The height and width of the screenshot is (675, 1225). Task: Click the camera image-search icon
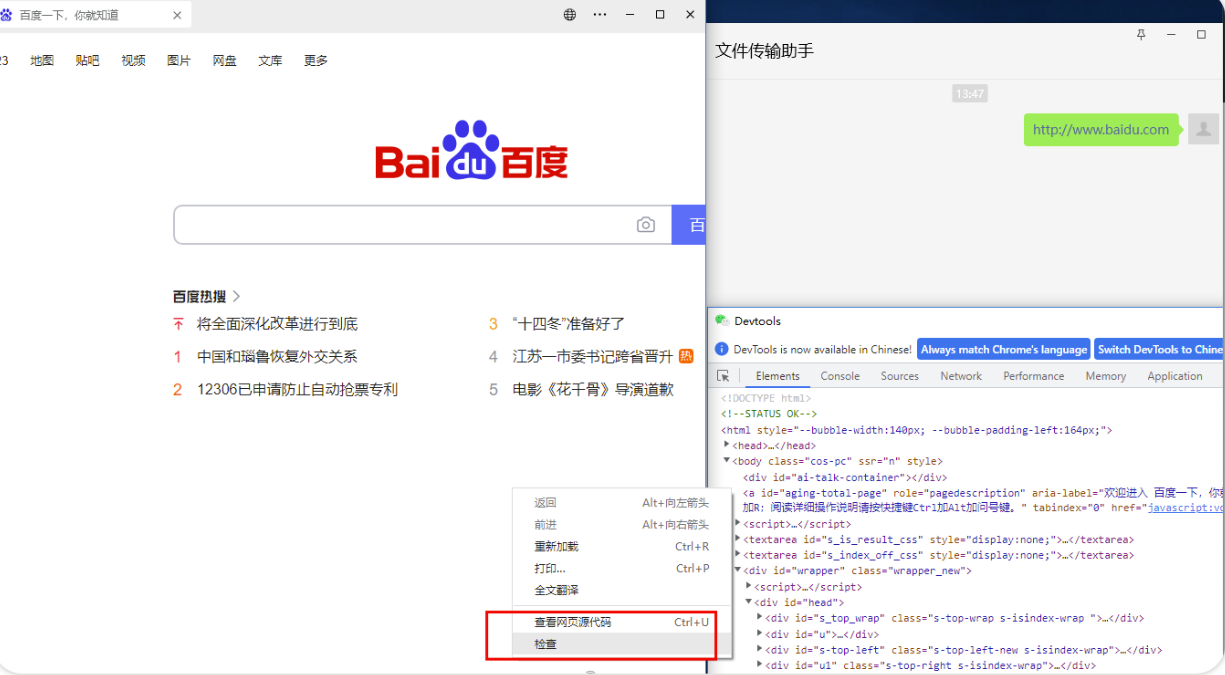[646, 225]
